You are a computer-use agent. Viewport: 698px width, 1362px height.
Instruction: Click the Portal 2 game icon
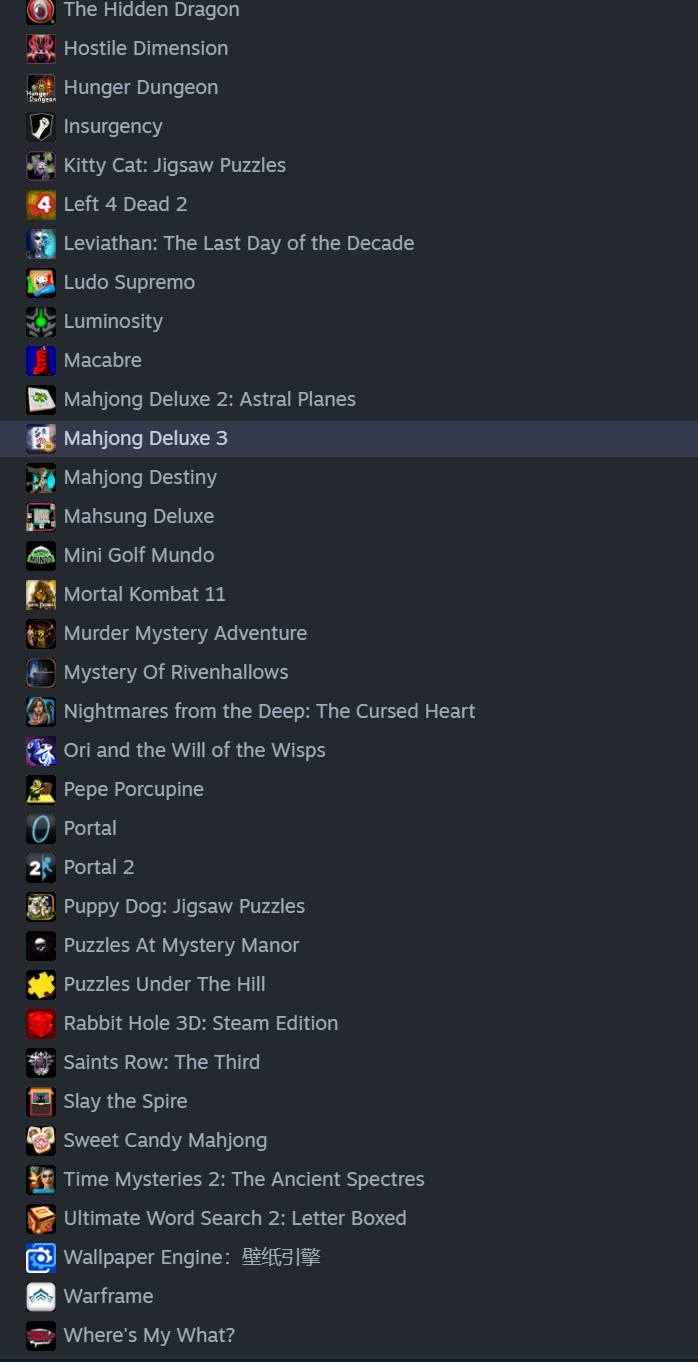(x=41, y=868)
